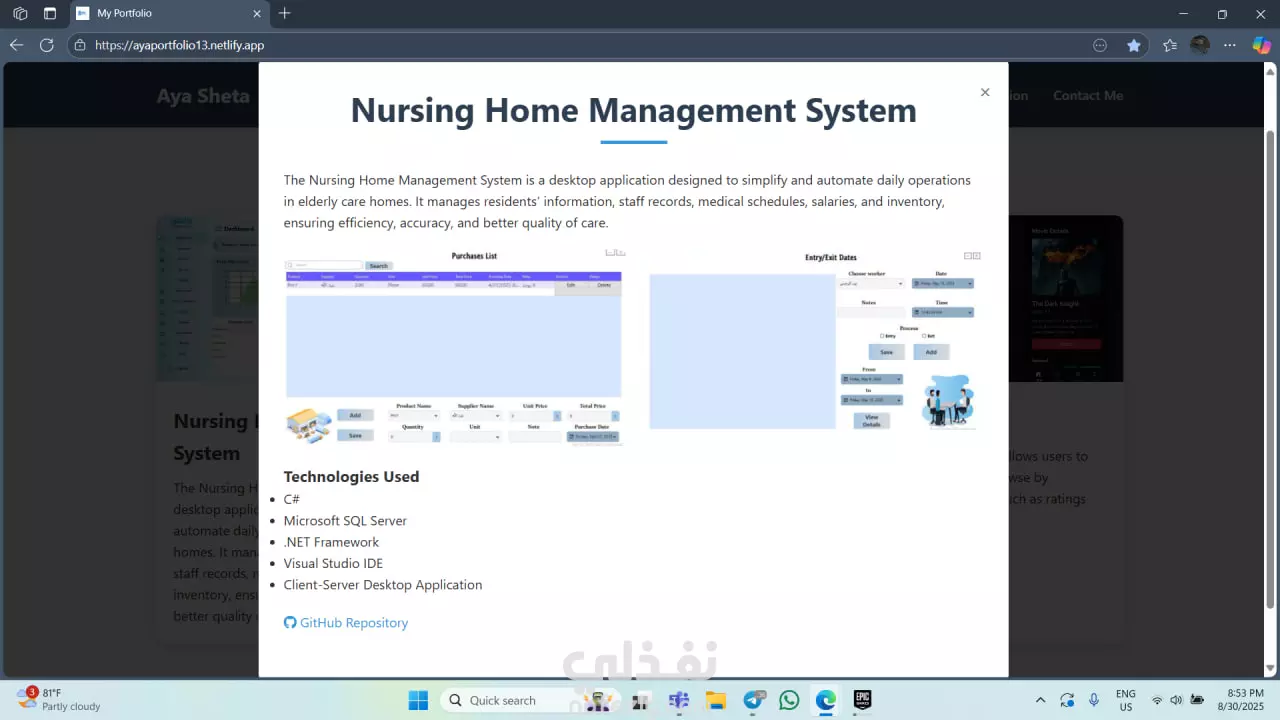Refresh the page with reload icon
1280x720 pixels.
pos(46,45)
